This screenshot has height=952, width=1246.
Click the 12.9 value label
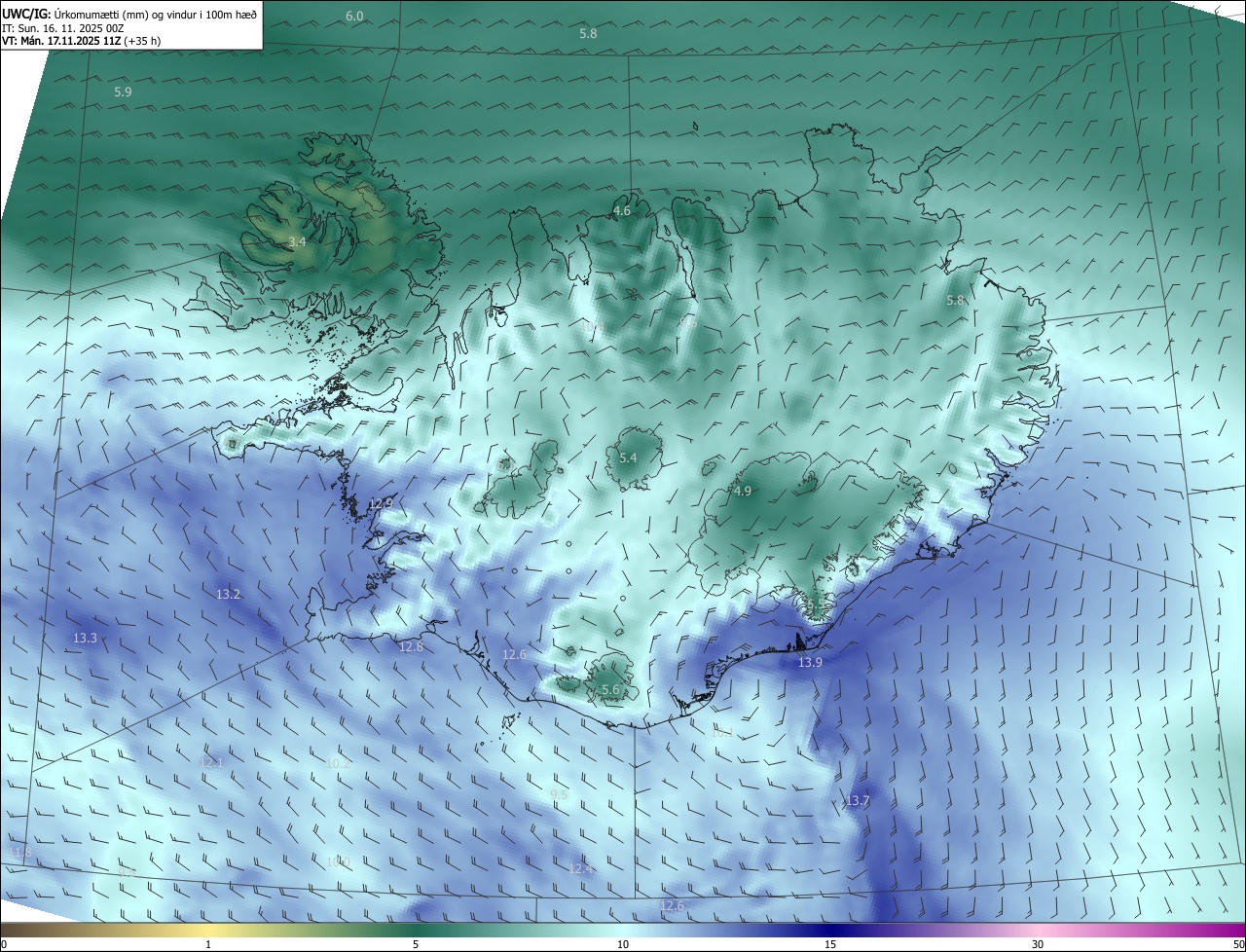381,503
